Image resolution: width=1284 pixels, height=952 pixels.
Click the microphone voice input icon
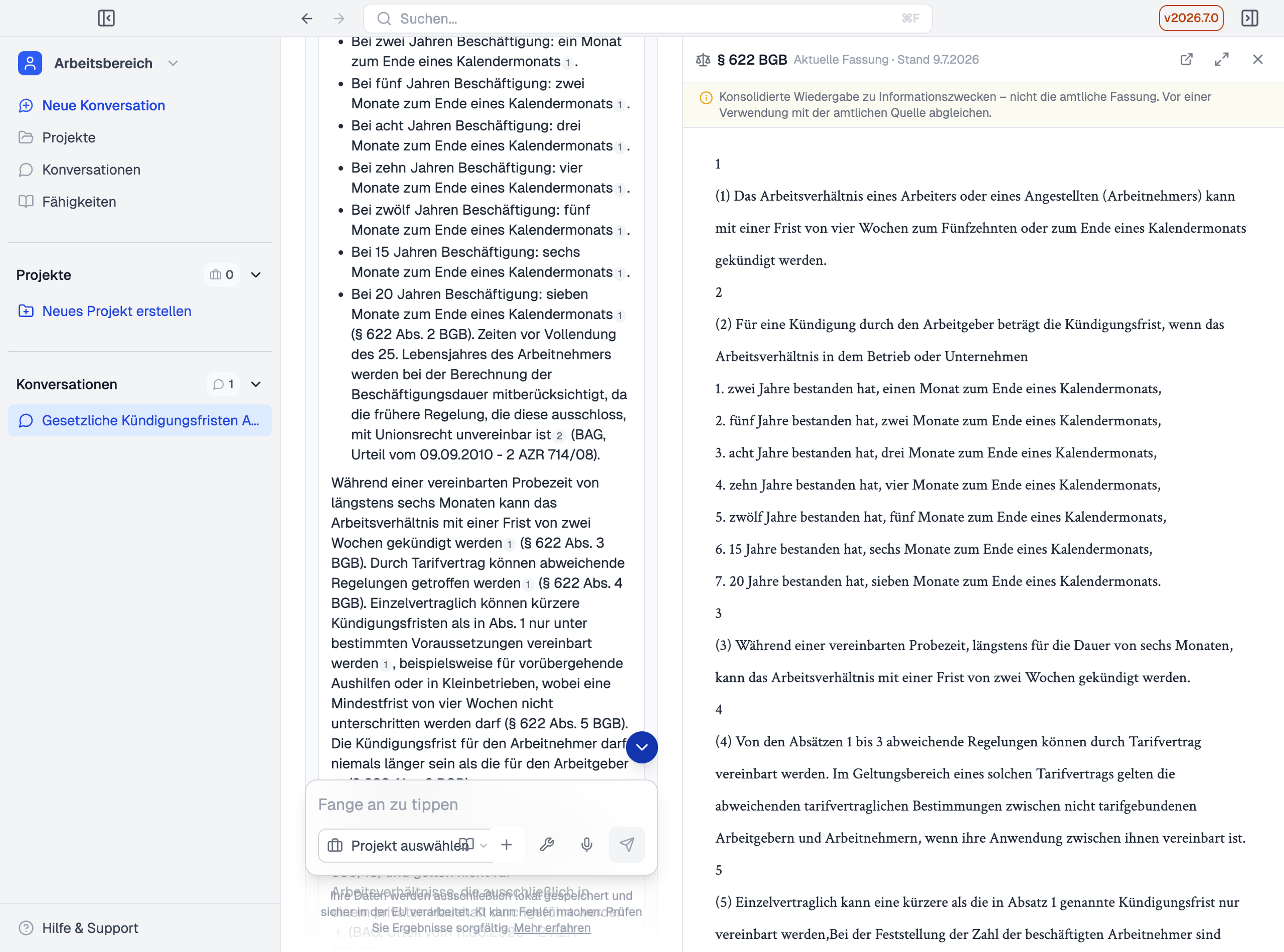point(586,845)
